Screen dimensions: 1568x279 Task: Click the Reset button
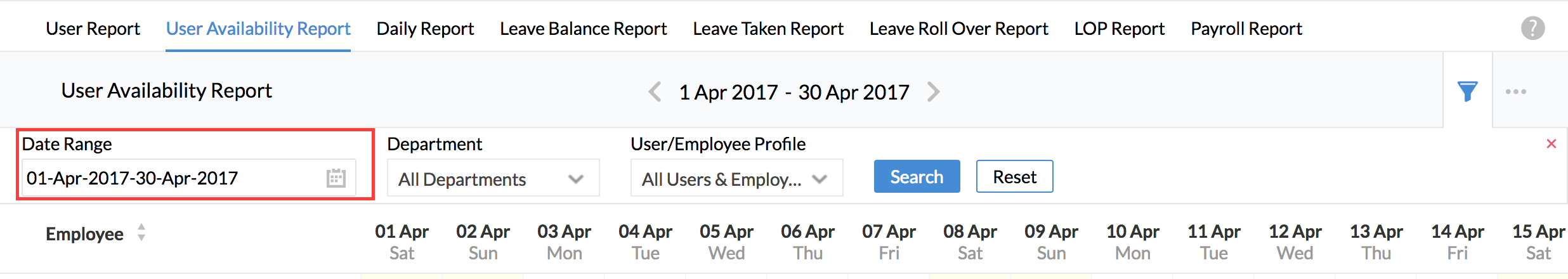1014,176
